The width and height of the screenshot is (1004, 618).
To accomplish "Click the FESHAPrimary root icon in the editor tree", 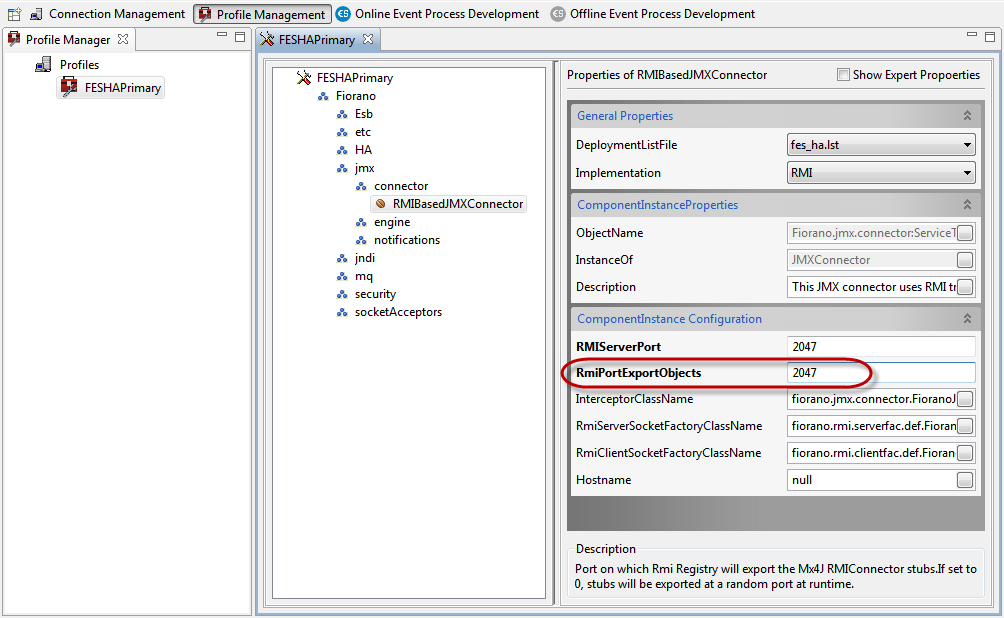I will [304, 78].
